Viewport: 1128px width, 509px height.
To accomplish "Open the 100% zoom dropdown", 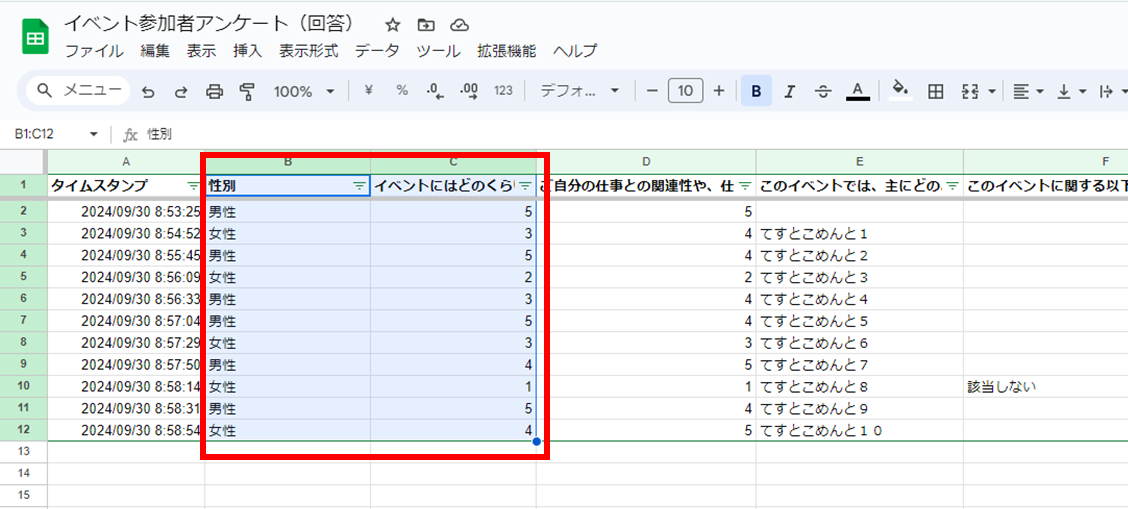I will coord(304,91).
